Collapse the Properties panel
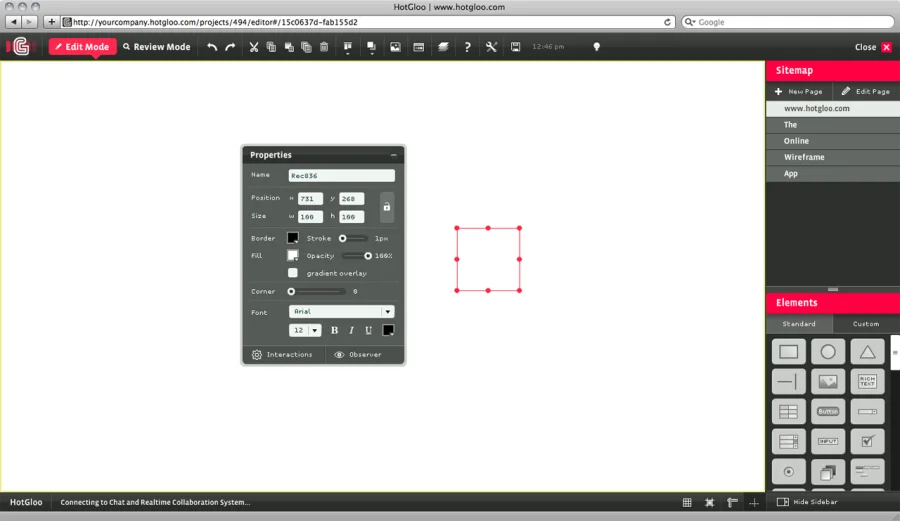This screenshot has height=521, width=900. (394, 155)
